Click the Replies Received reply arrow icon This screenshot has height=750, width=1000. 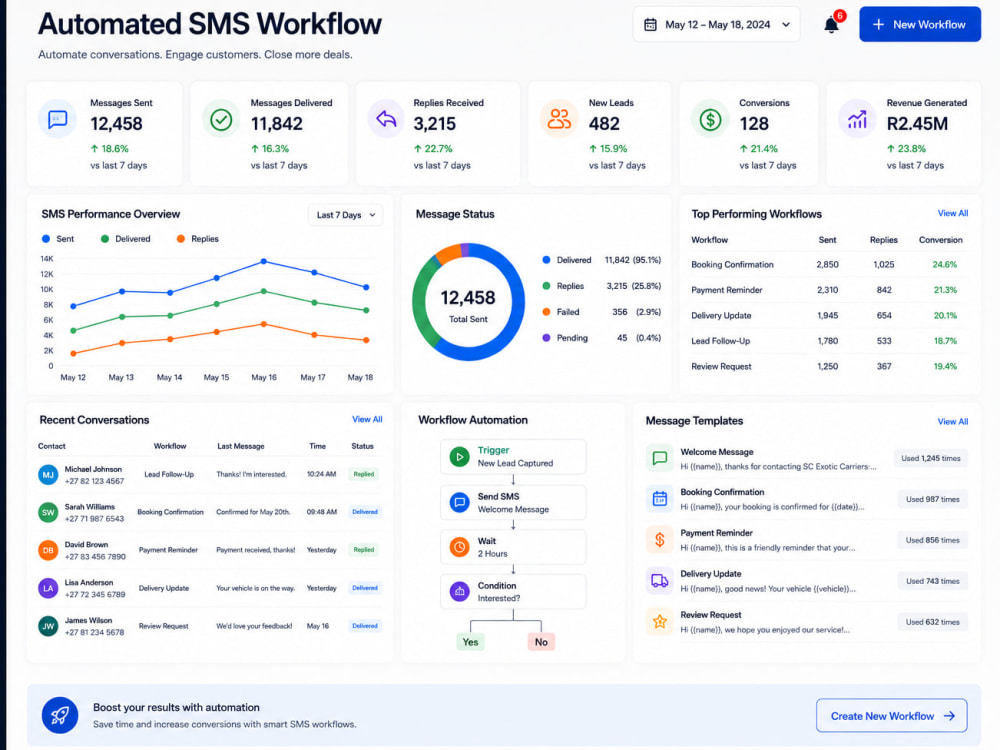[386, 119]
